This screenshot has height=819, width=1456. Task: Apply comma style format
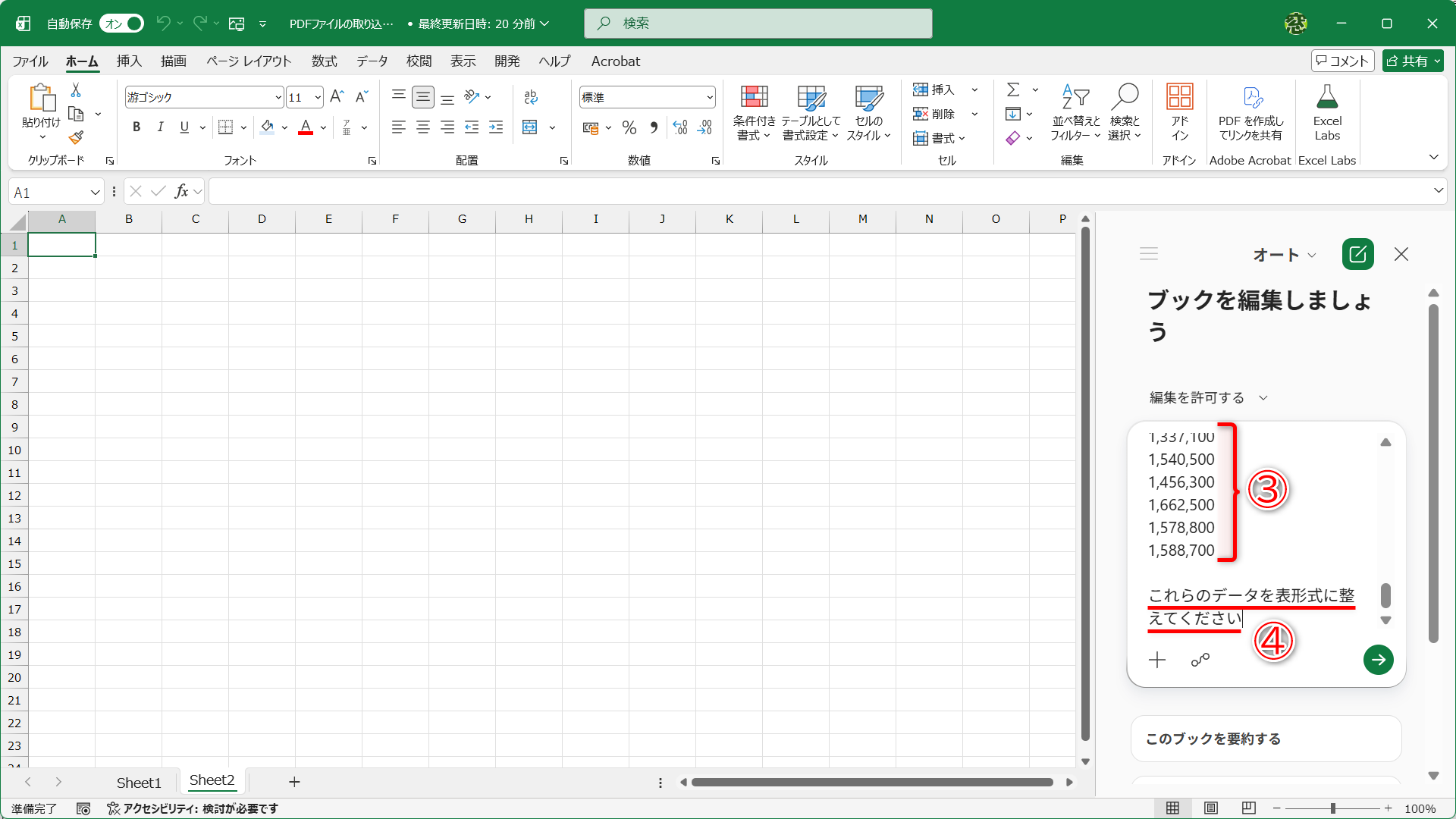[x=654, y=127]
